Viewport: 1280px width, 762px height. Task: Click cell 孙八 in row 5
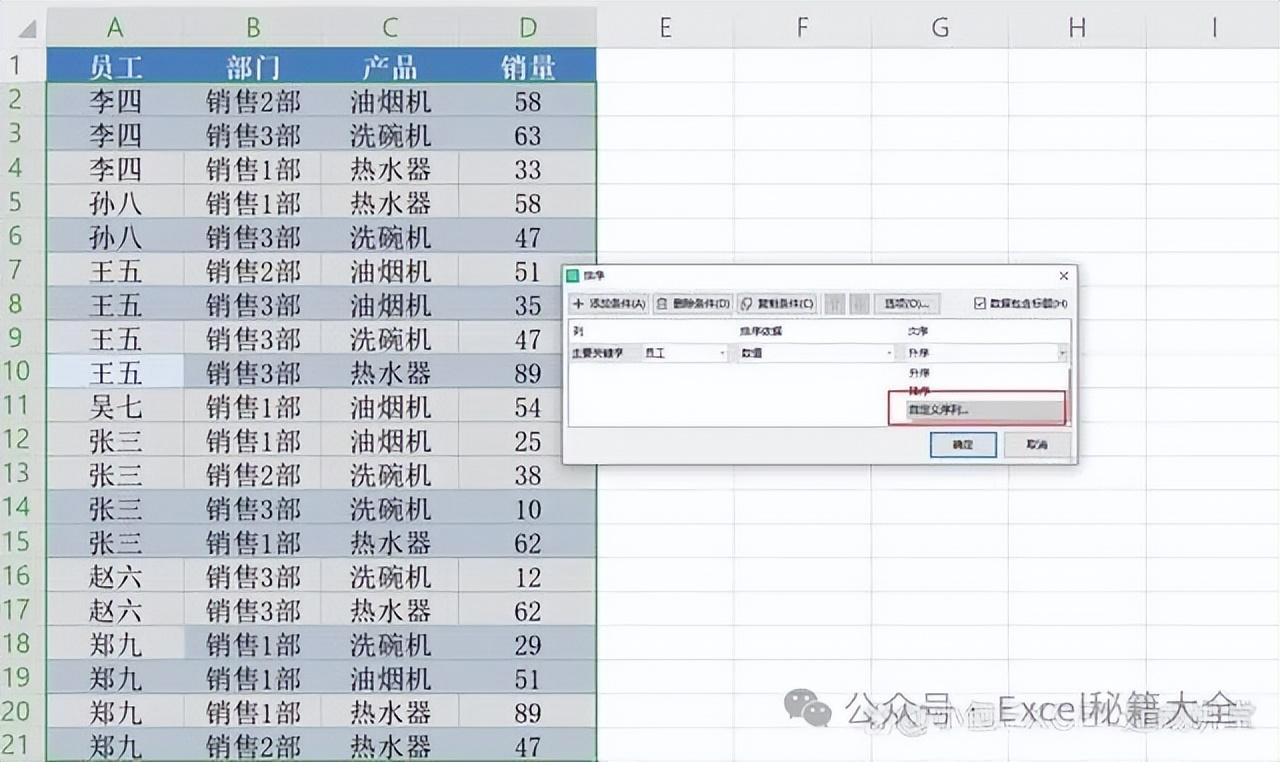tap(115, 202)
